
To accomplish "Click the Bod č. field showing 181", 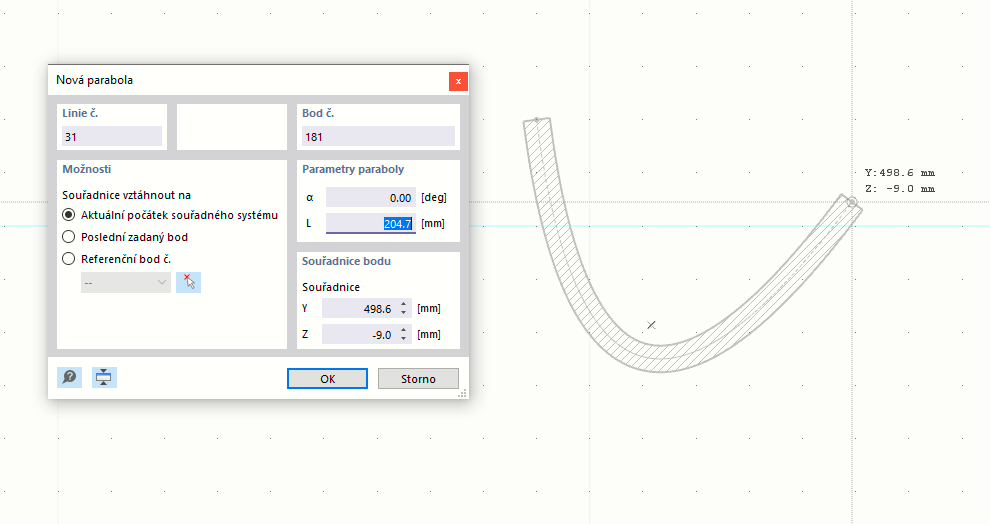I will pos(378,136).
